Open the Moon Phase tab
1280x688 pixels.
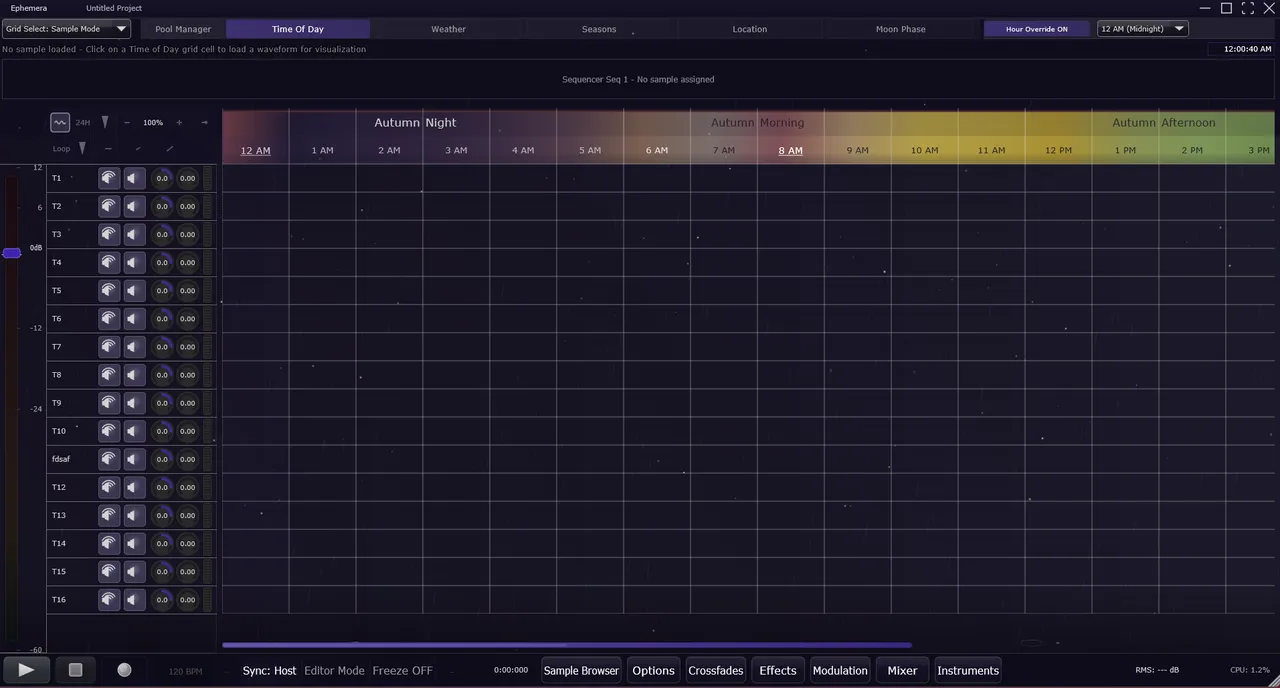pyautogui.click(x=900, y=29)
